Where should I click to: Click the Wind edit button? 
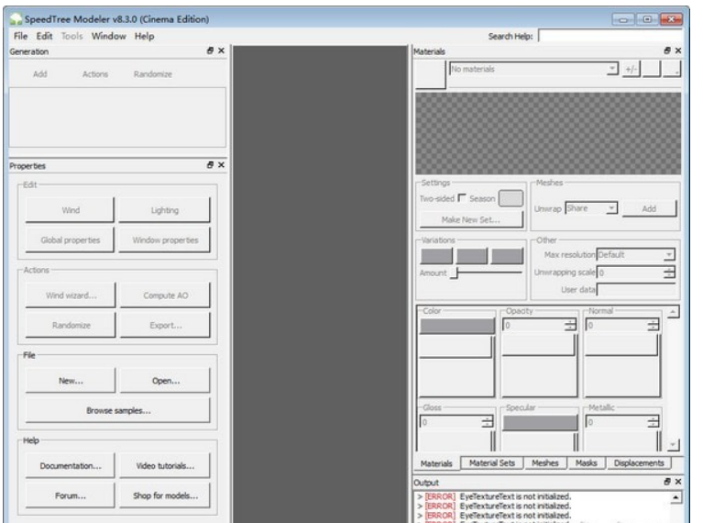point(70,210)
